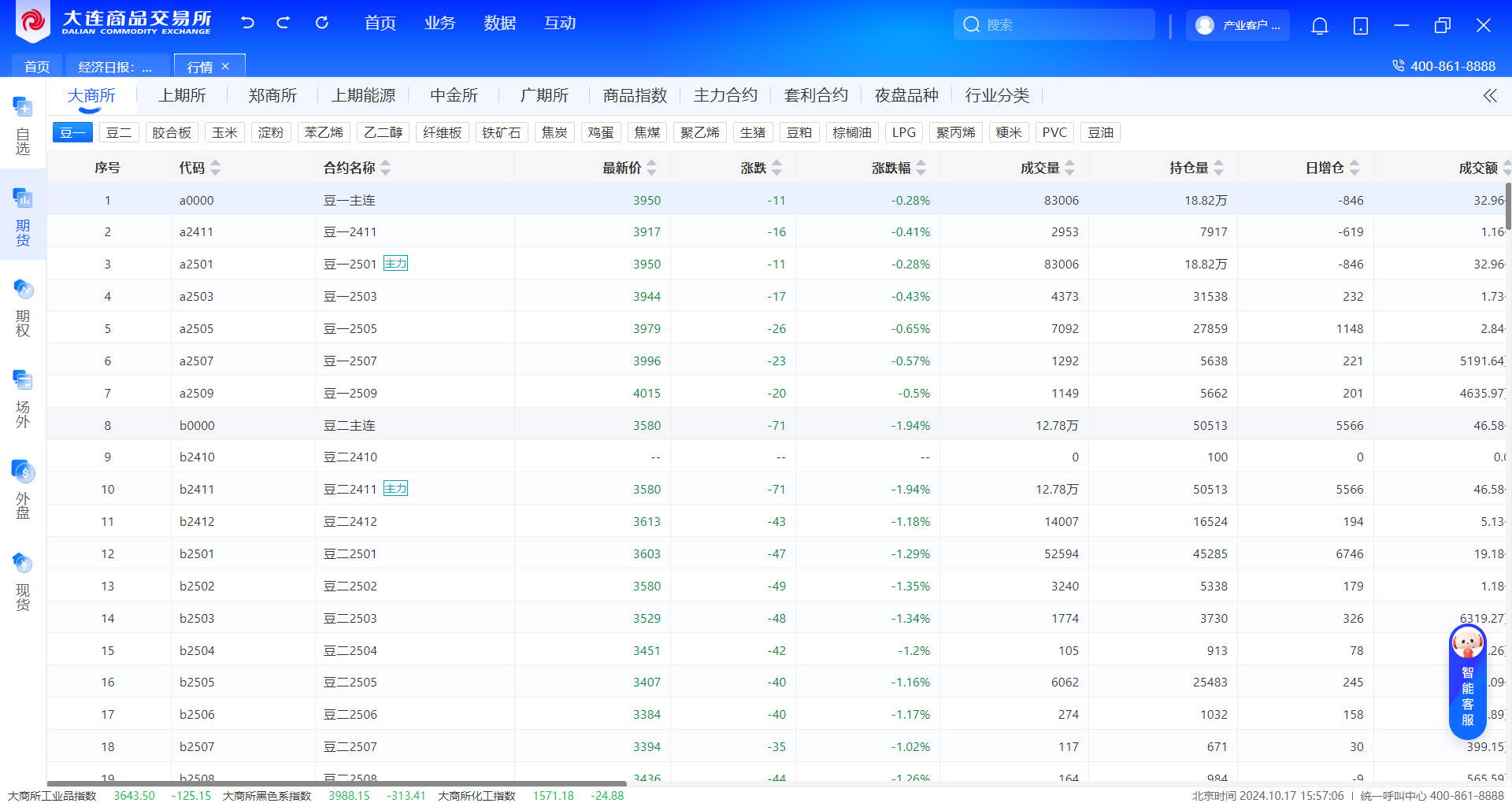Open the 外盘 sidebar icon

point(23,490)
